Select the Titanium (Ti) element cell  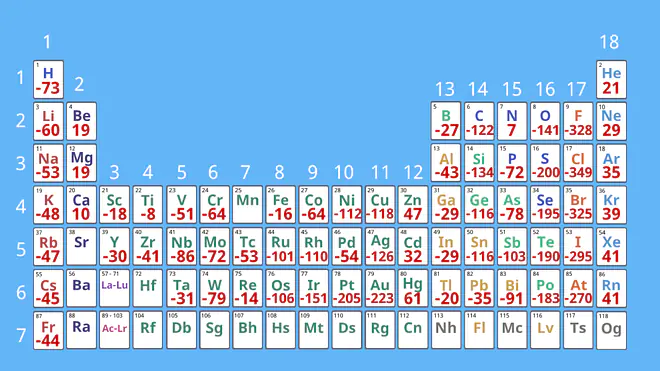click(148, 205)
